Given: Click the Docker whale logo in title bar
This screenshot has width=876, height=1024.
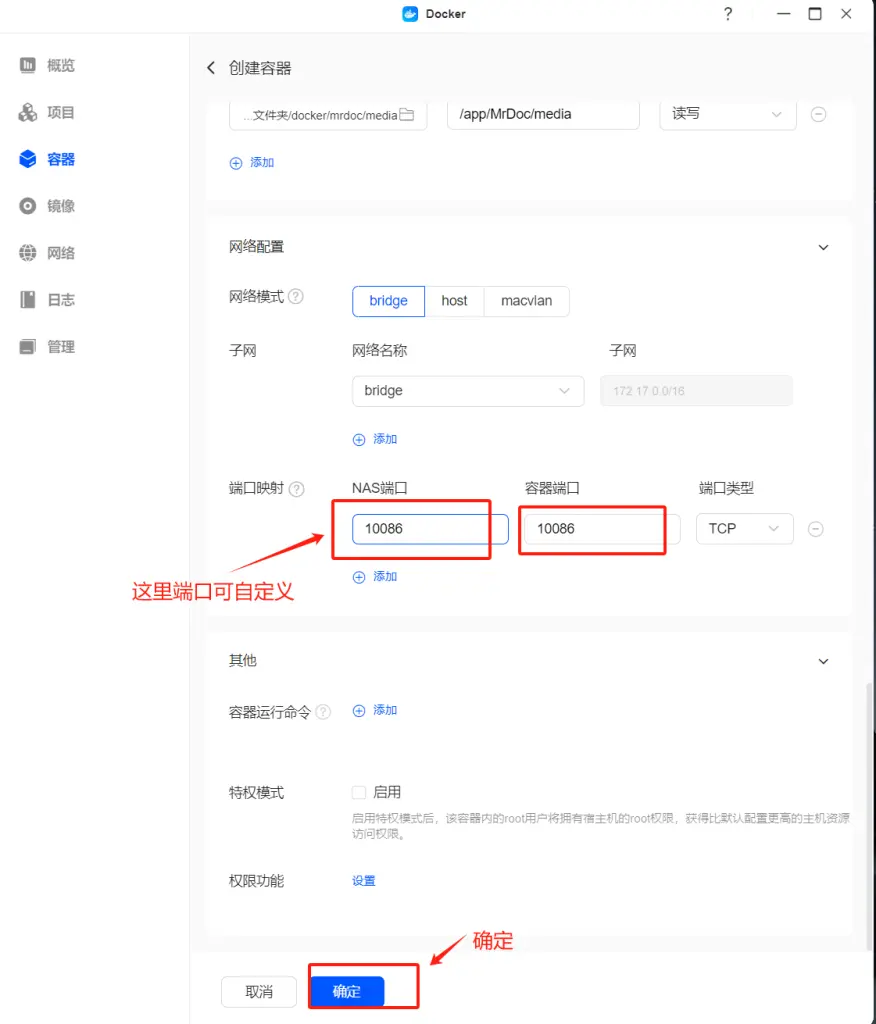Looking at the screenshot, I should [x=410, y=14].
